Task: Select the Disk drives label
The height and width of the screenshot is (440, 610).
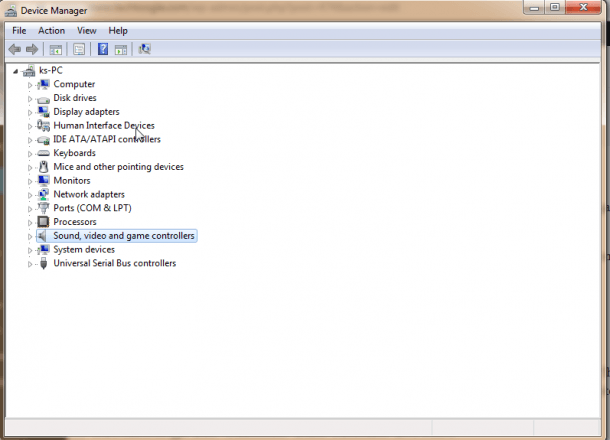Action: 75,98
